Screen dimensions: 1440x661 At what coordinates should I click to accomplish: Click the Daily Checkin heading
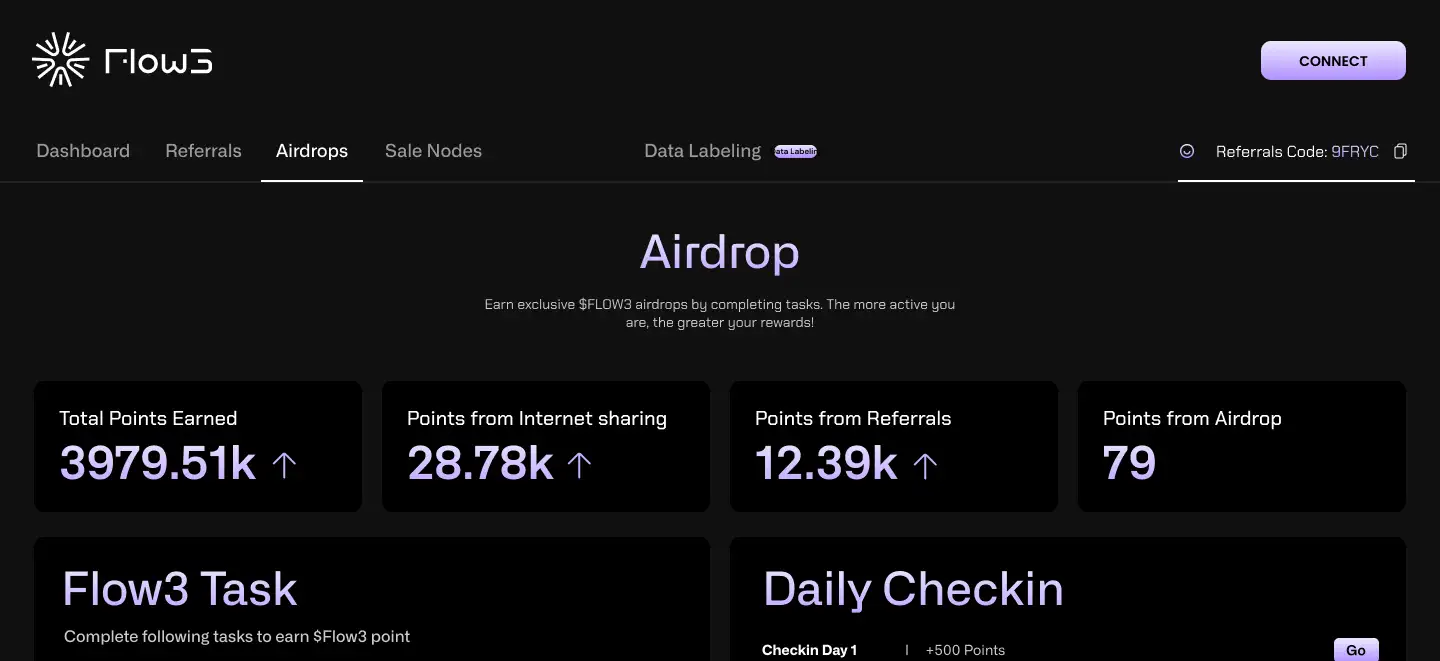coord(913,589)
